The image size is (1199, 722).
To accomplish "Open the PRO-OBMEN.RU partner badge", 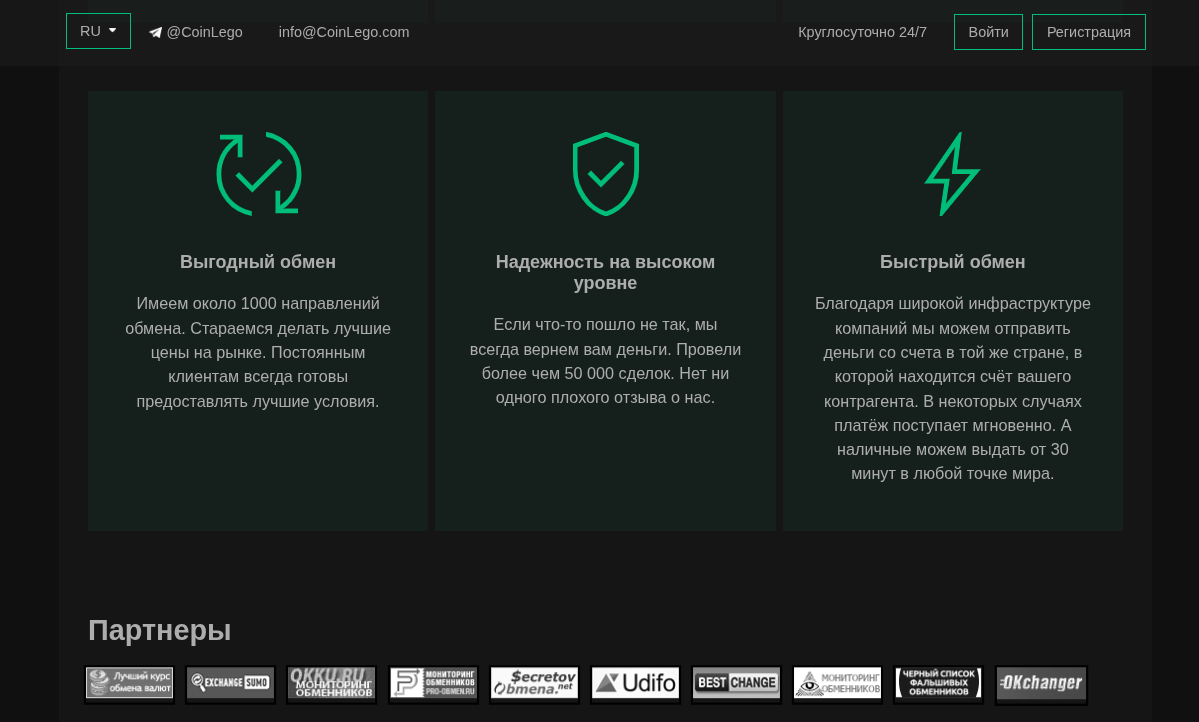I will coord(434,683).
